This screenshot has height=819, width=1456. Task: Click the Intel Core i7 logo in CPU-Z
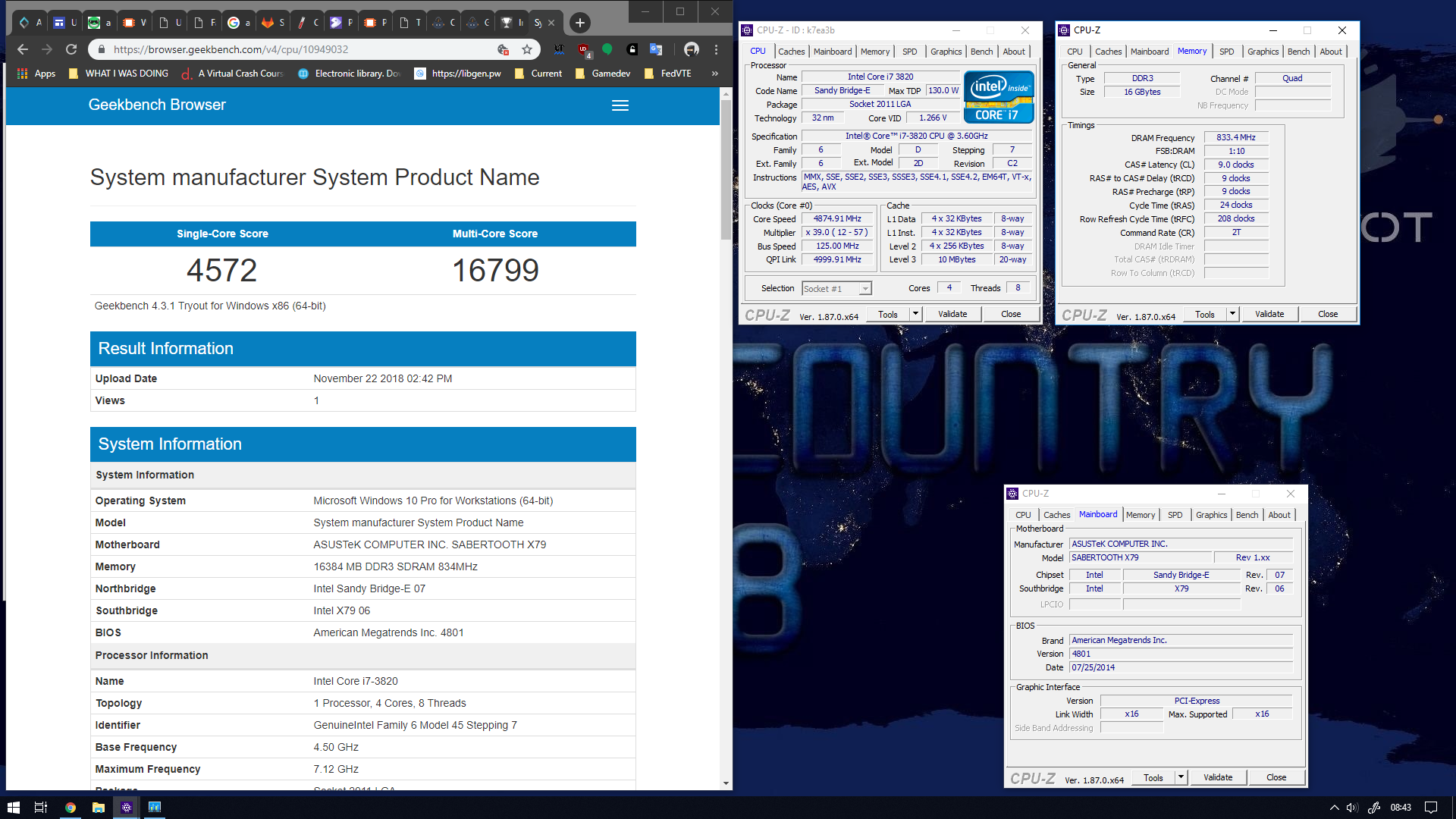click(999, 97)
